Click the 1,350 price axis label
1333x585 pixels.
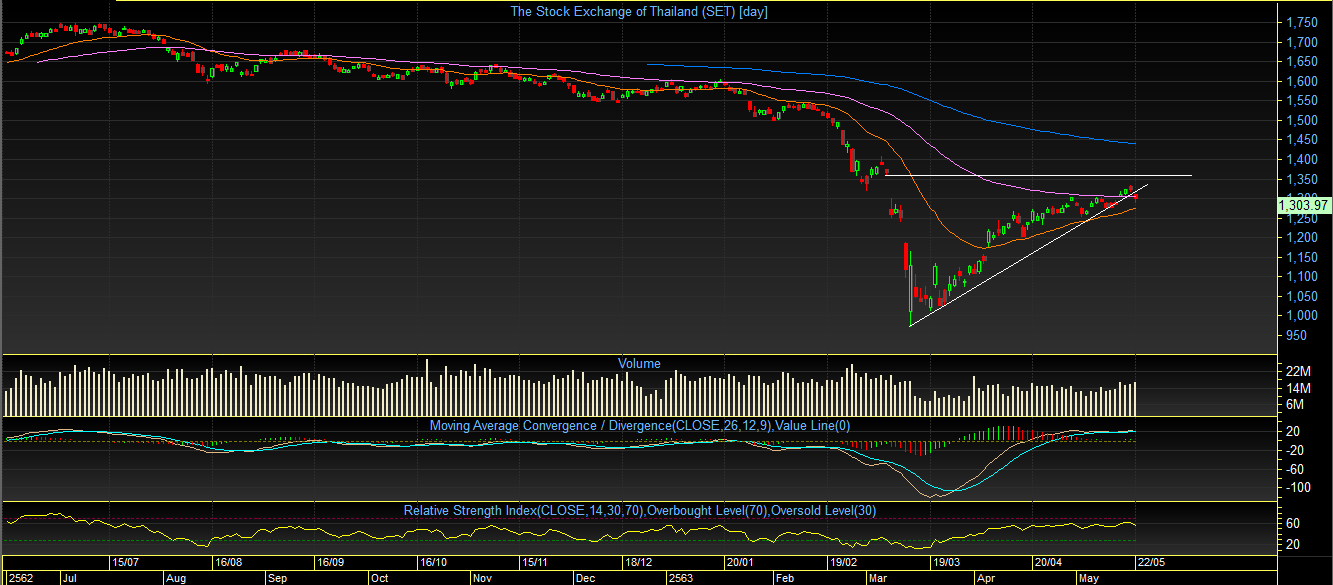[1300, 179]
